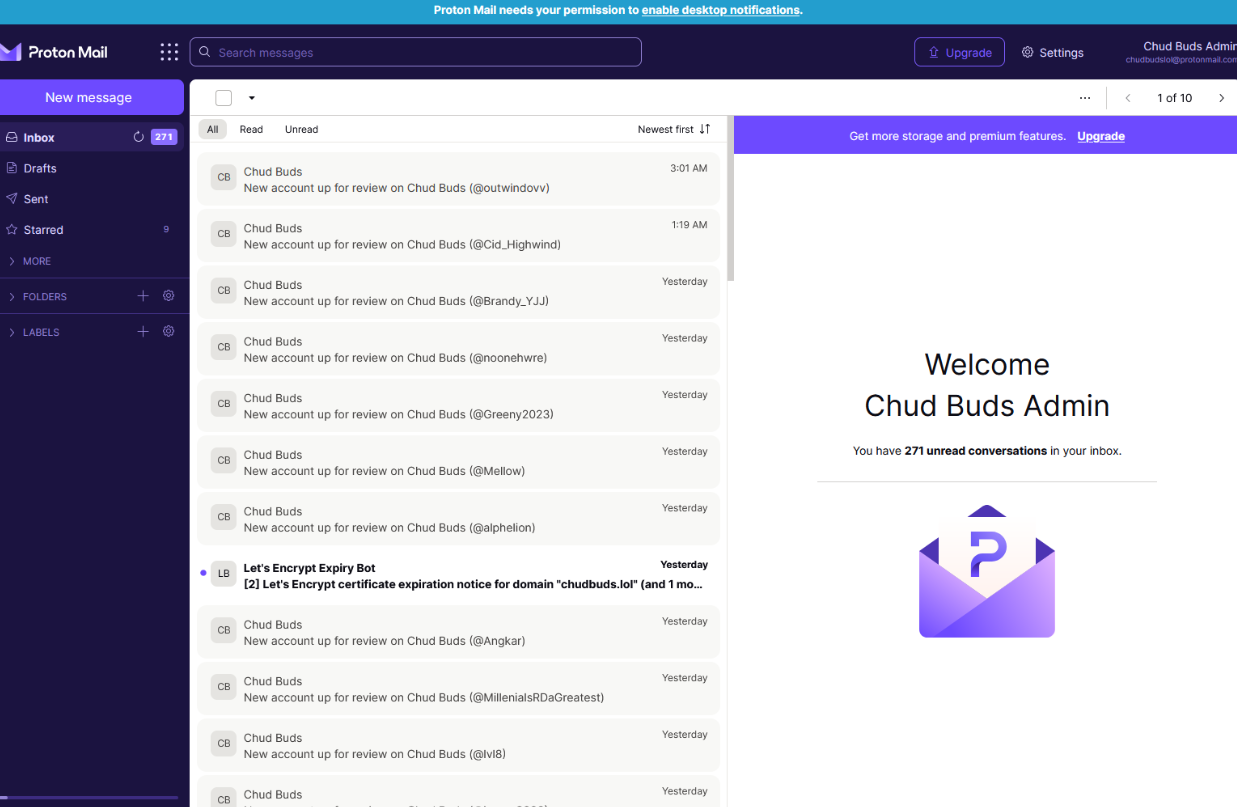Open the three-dot more options menu

[x=1085, y=98]
